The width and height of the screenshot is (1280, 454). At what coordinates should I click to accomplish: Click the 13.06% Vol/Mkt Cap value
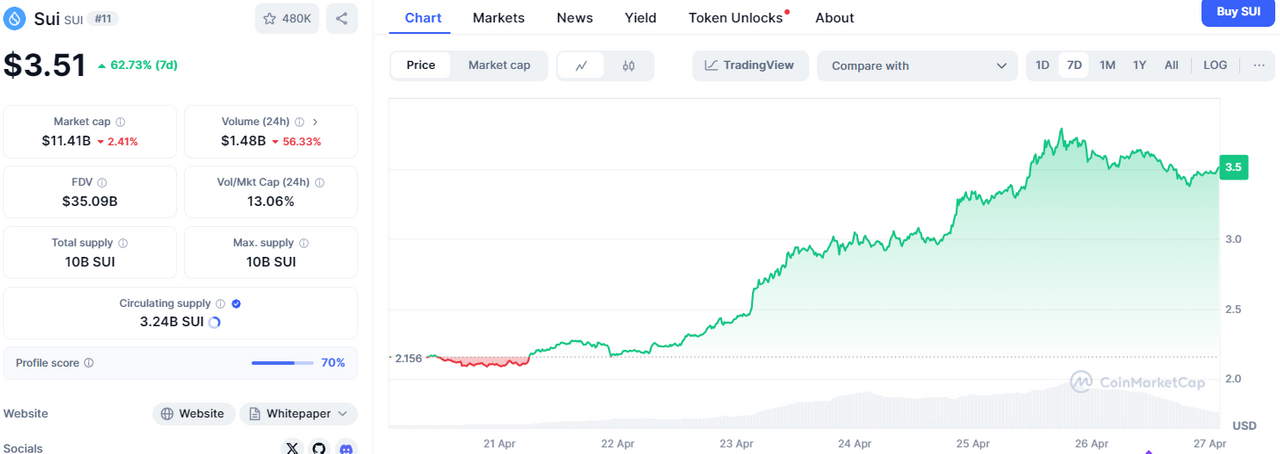point(271,201)
